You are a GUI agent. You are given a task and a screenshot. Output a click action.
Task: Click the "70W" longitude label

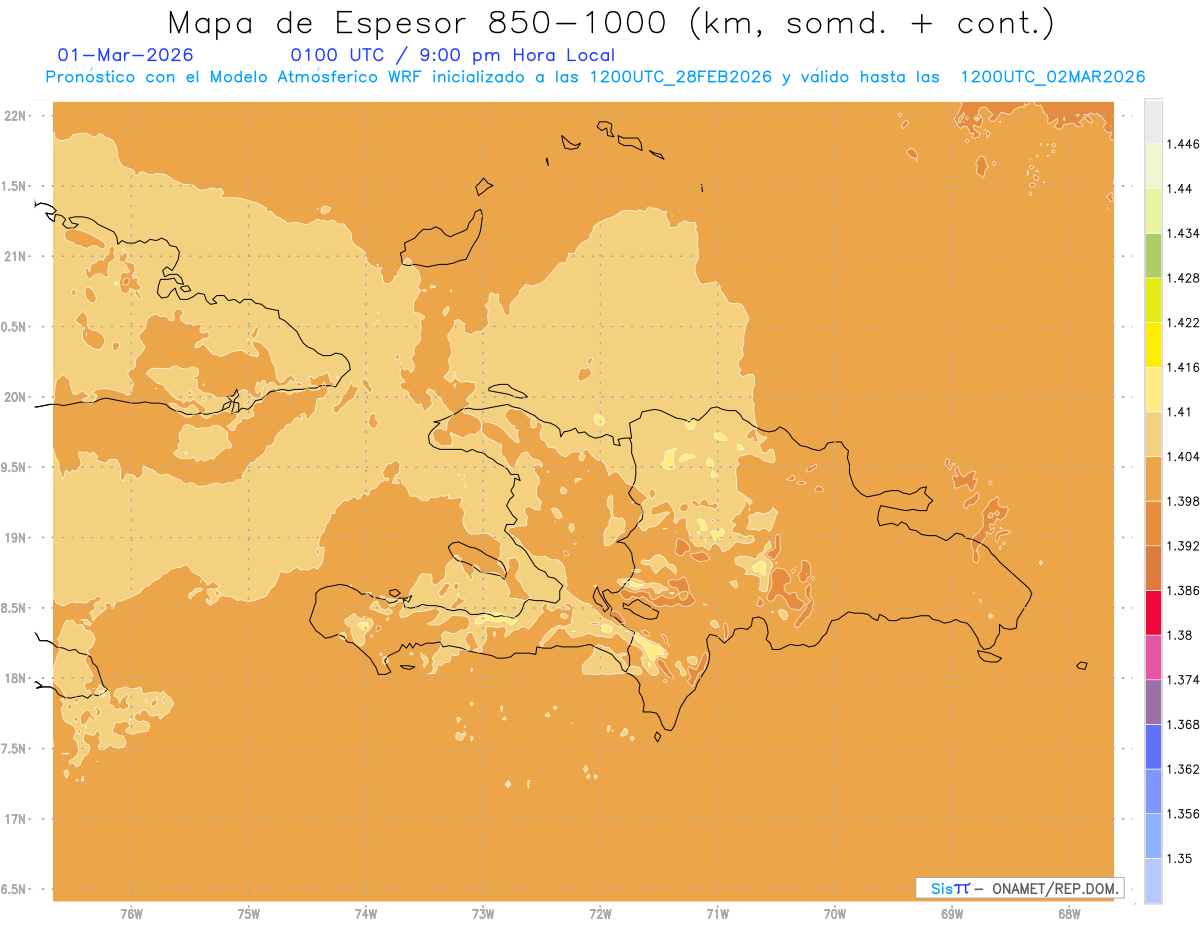[x=835, y=914]
